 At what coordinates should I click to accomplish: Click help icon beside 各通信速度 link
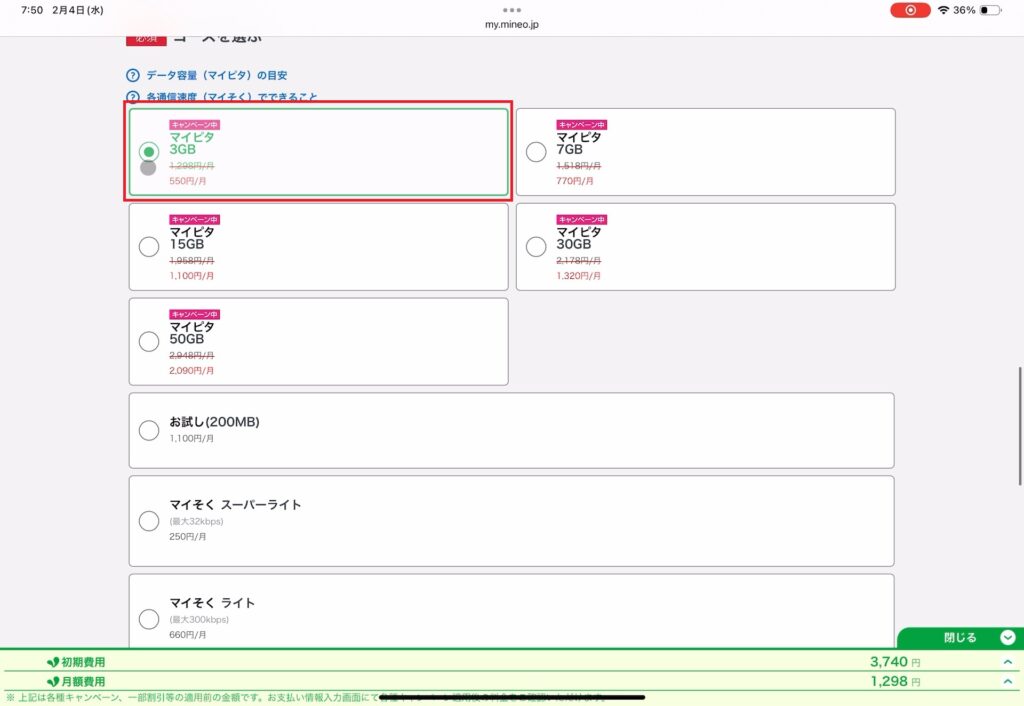click(132, 97)
